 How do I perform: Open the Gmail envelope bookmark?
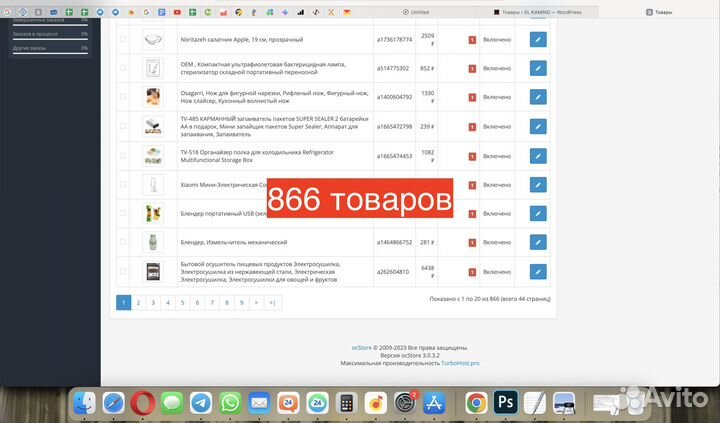347,12
